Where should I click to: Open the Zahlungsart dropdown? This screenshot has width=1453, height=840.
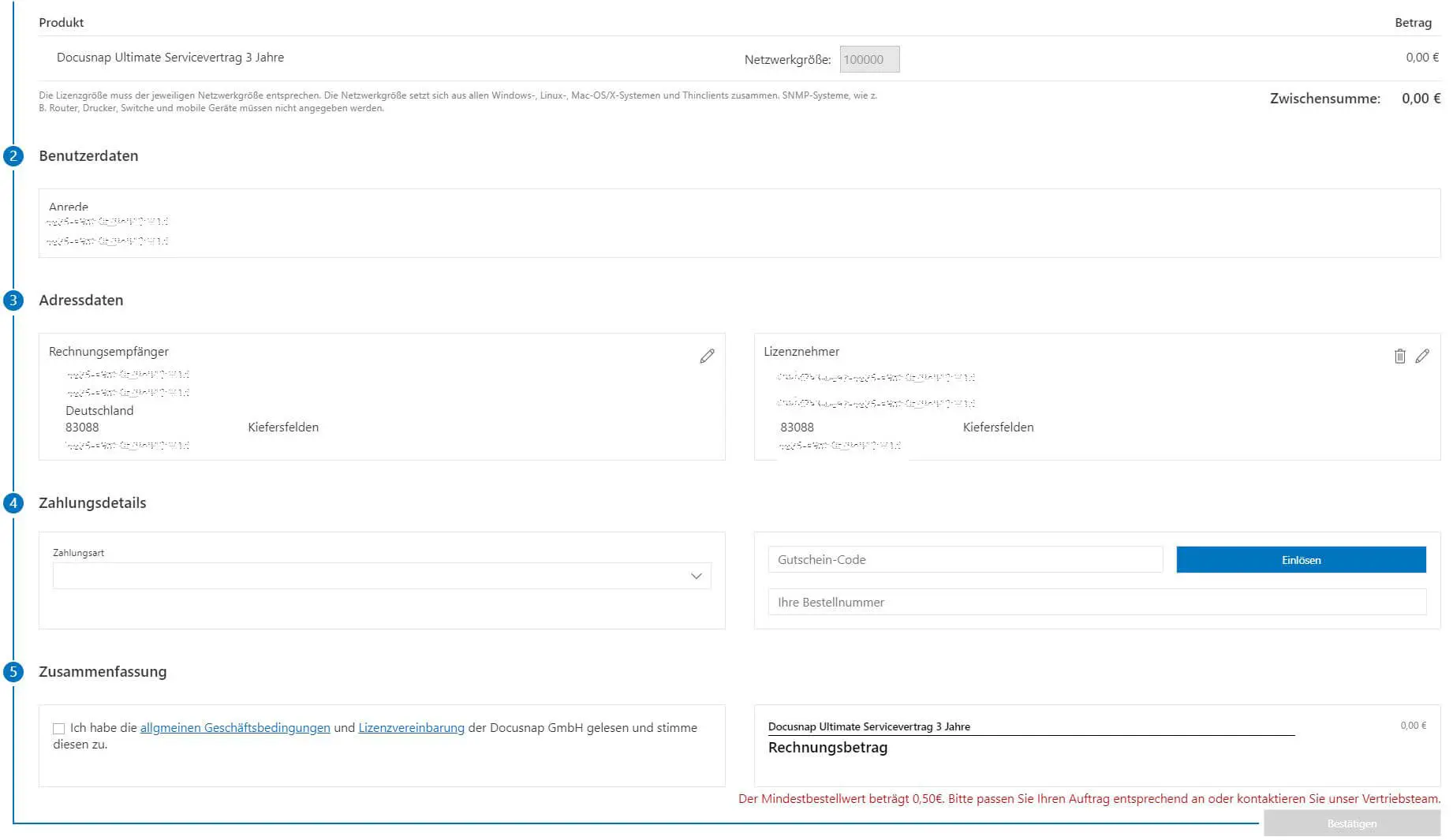click(382, 576)
